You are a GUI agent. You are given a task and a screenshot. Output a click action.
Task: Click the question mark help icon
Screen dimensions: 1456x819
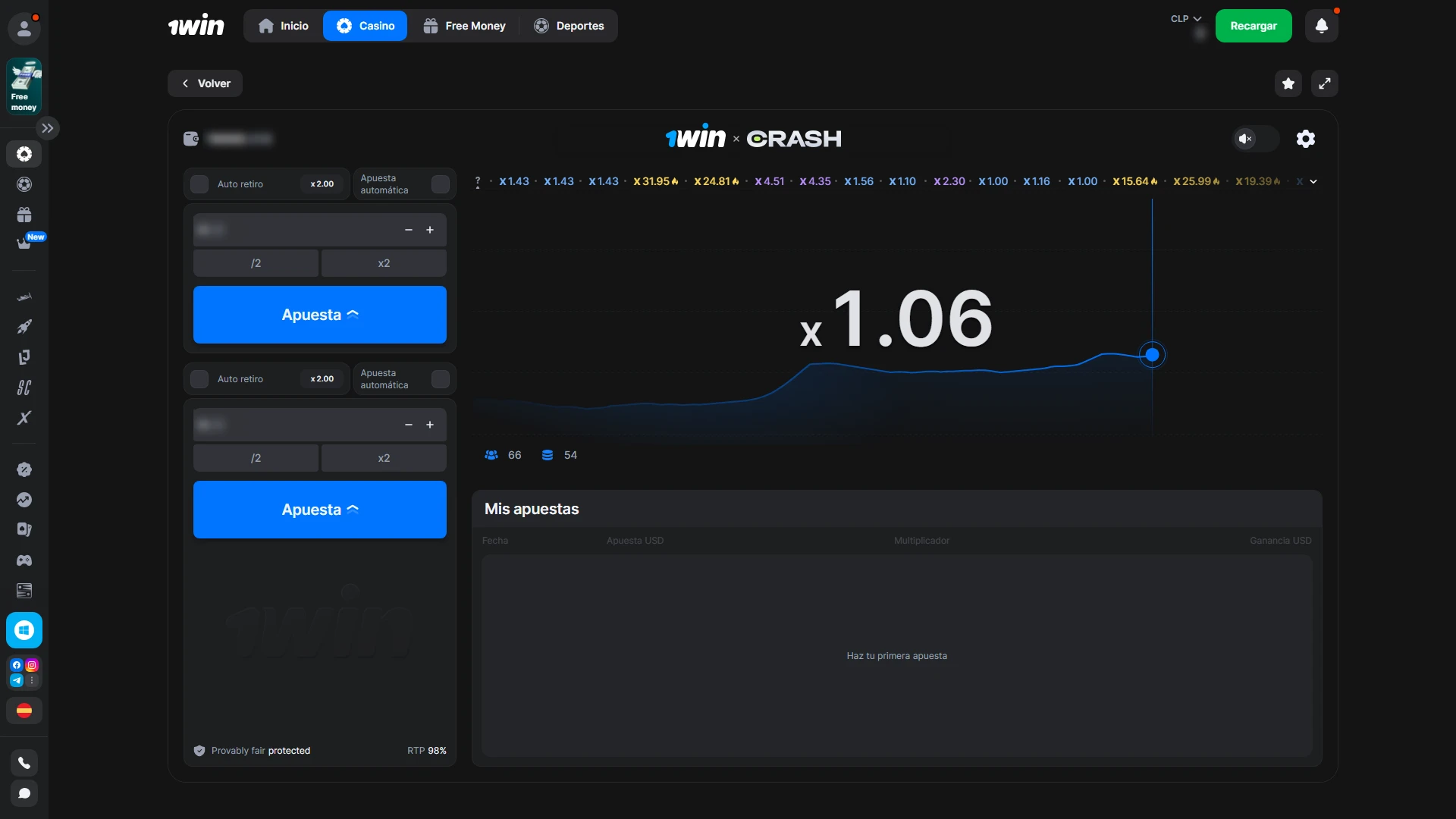478,182
